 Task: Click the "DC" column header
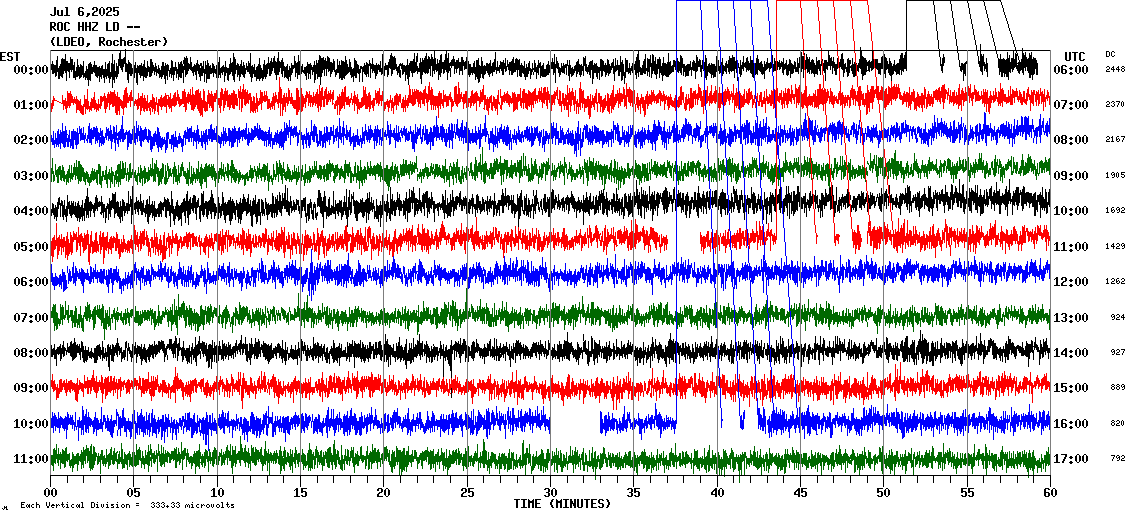point(1110,54)
